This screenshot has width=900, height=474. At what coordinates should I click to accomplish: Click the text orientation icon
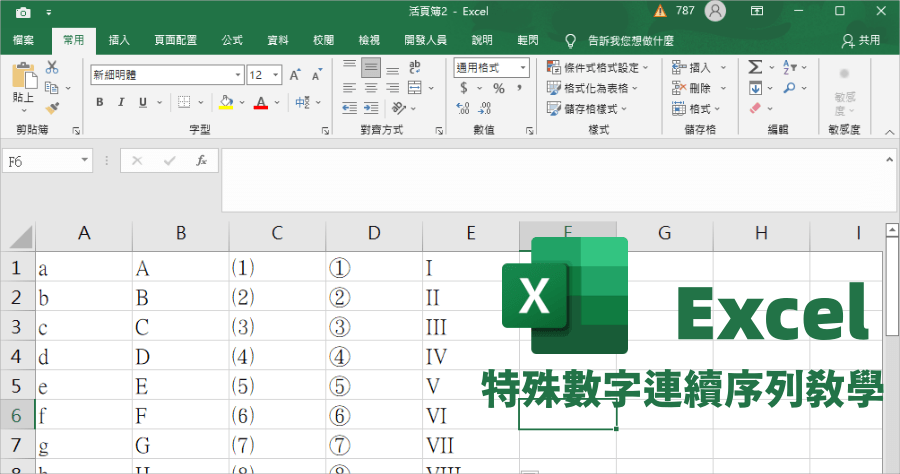(x=399, y=108)
